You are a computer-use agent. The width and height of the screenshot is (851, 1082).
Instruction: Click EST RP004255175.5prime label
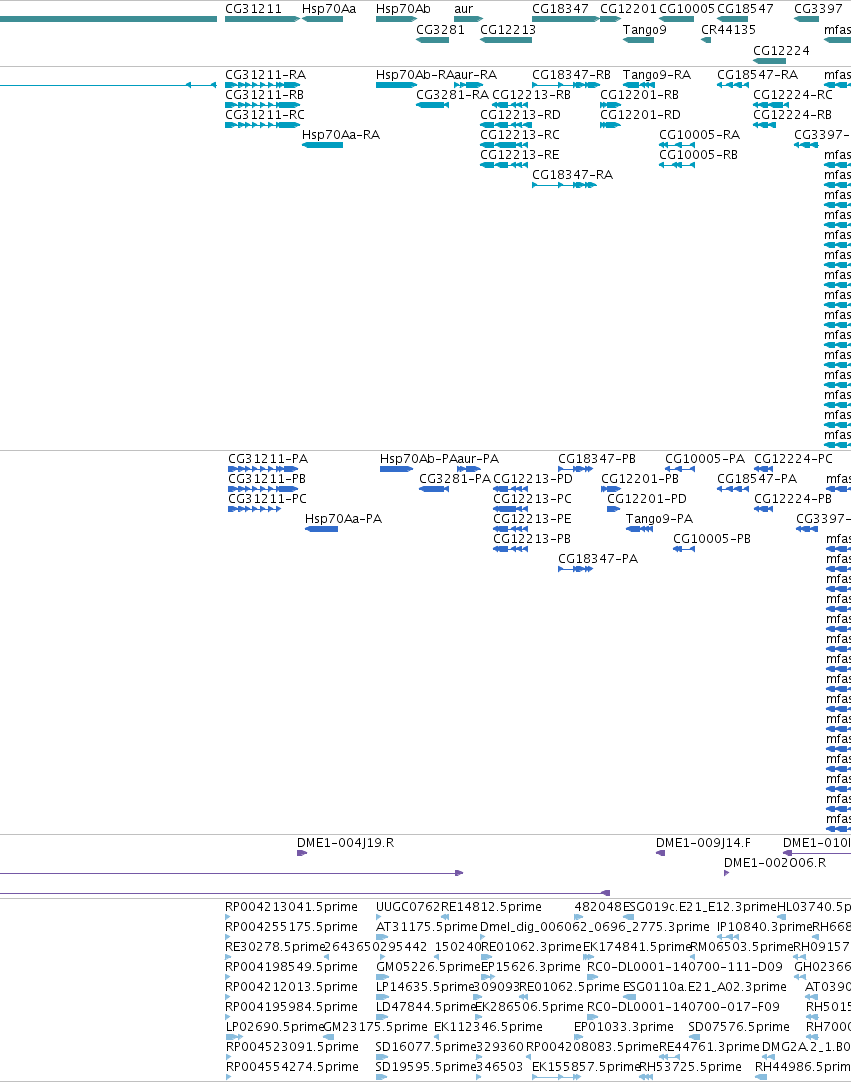291,927
